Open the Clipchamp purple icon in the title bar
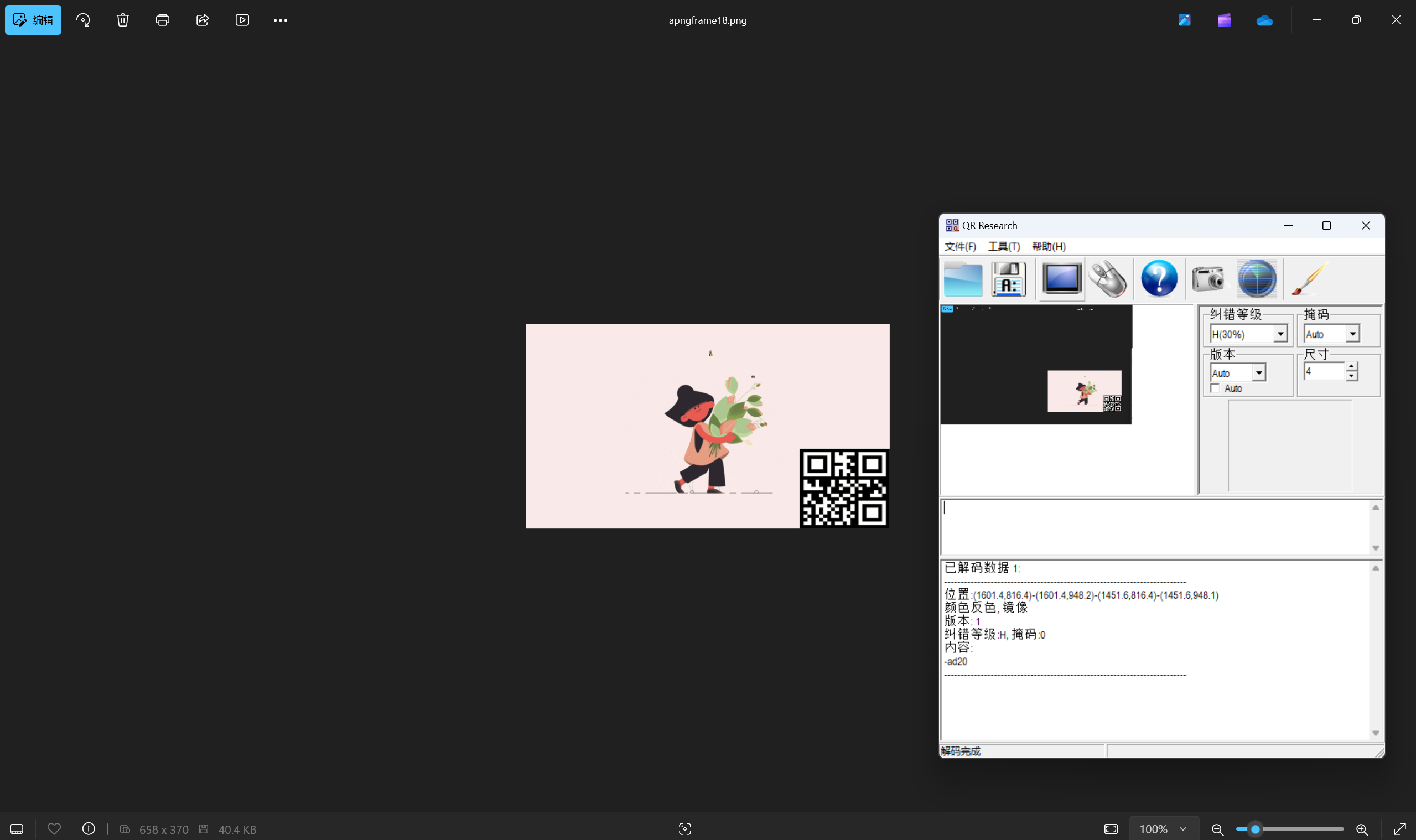This screenshot has height=840, width=1416. click(x=1224, y=20)
